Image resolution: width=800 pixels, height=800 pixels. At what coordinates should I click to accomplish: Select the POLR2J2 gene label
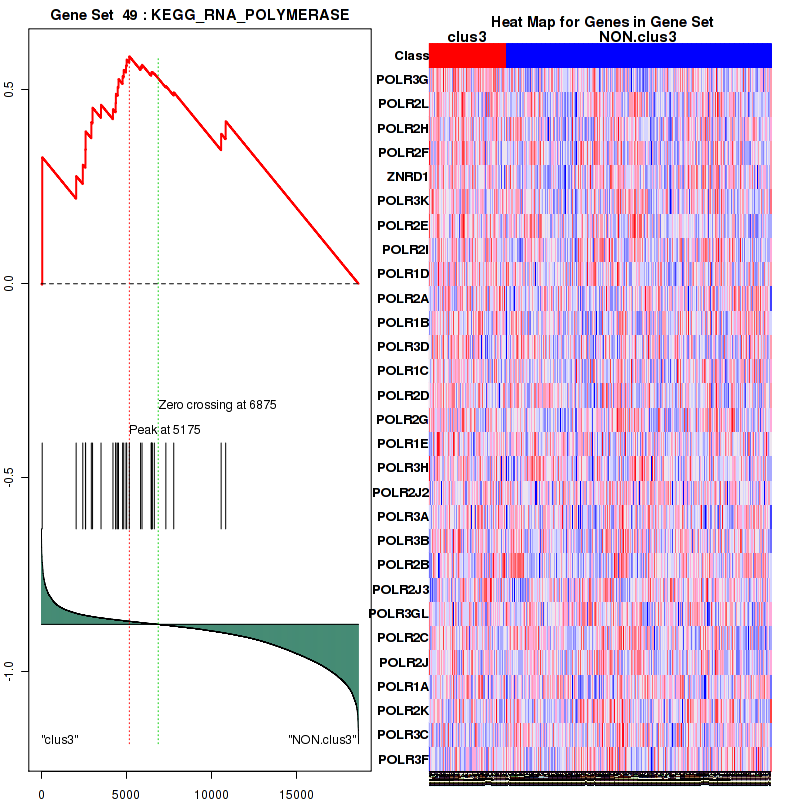[400, 492]
